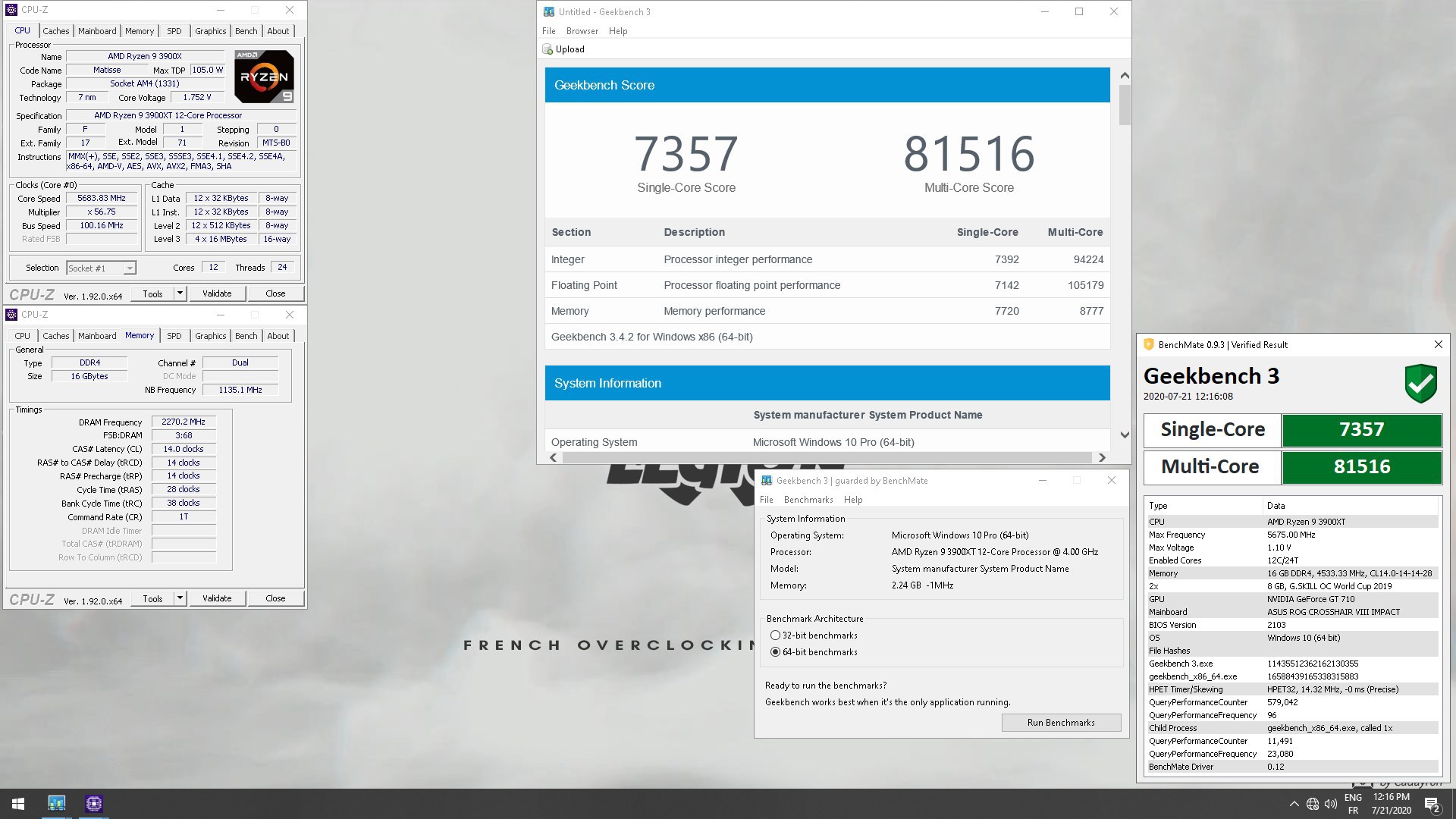Open Tools dropdown arrow in lower CPU-Z
The width and height of the screenshot is (1456, 819).
(180, 598)
